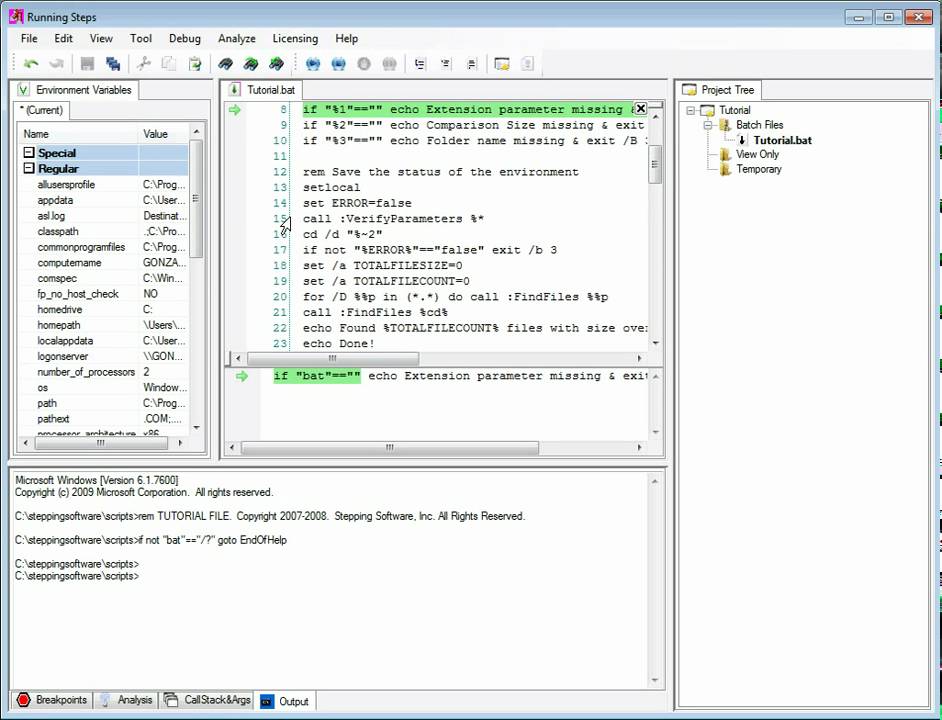Click the code editor vertical scrollbar thumb

[655, 163]
